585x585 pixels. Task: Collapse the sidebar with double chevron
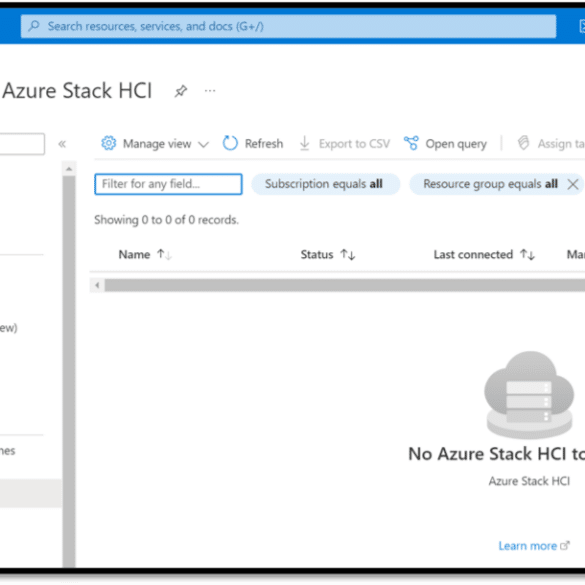(x=62, y=144)
